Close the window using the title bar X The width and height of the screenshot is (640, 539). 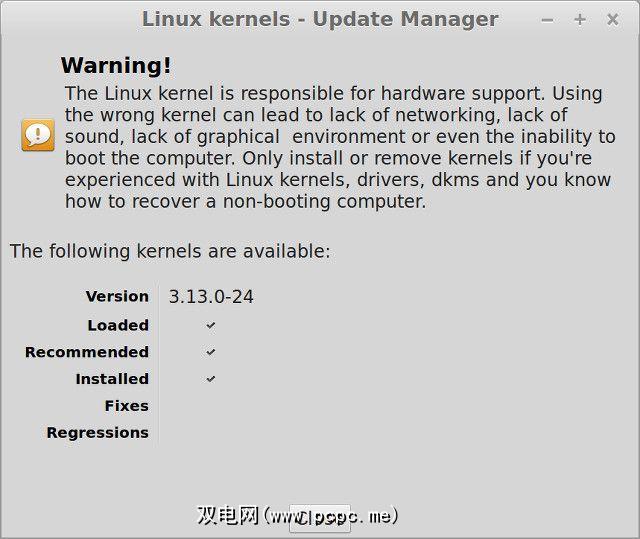(x=613, y=19)
